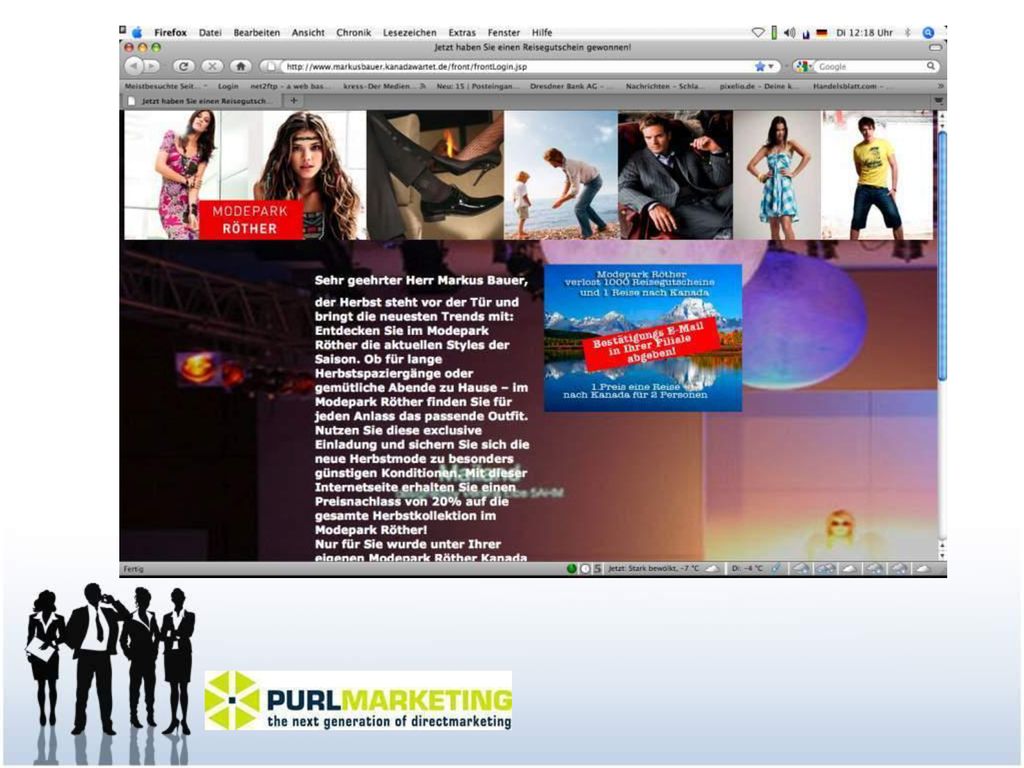Image resolution: width=1024 pixels, height=768 pixels.
Task: Click into the Google search field
Action: coord(871,67)
